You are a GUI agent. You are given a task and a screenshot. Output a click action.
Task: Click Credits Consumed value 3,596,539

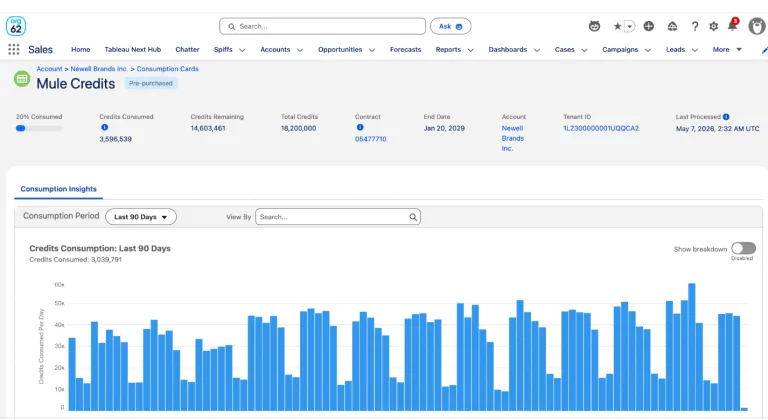click(x=116, y=139)
